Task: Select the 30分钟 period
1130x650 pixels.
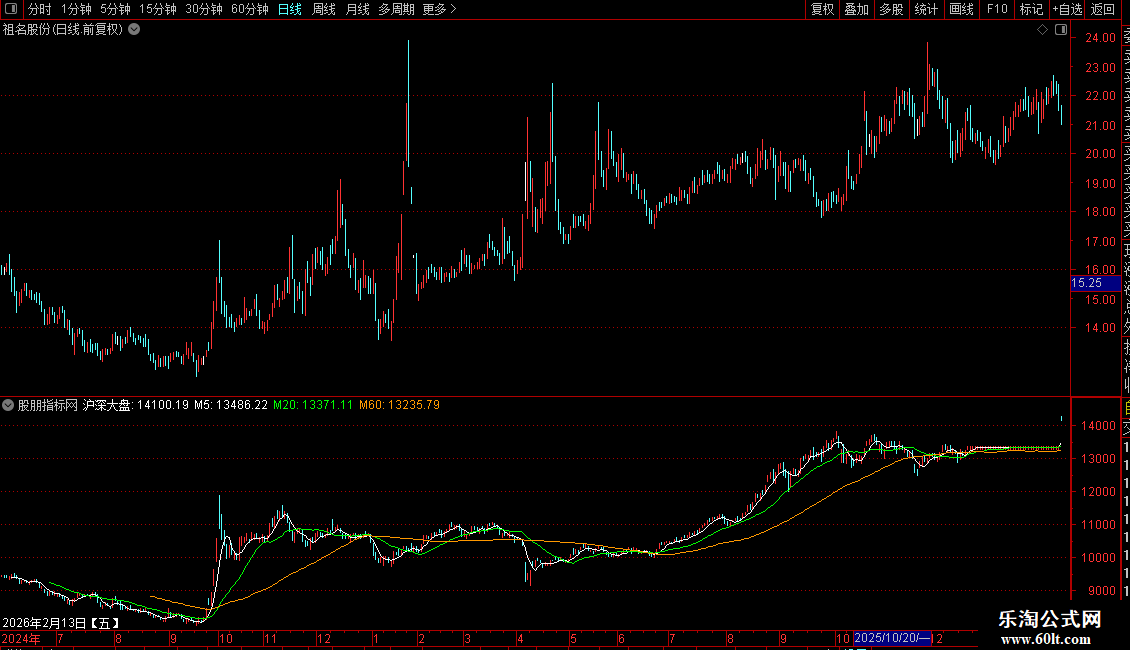Action: (x=204, y=9)
